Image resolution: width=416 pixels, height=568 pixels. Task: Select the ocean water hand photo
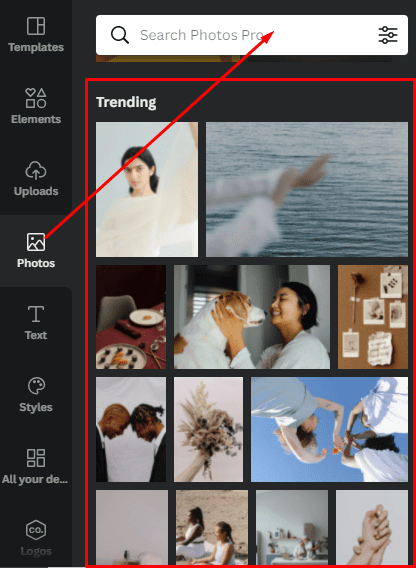(x=307, y=189)
